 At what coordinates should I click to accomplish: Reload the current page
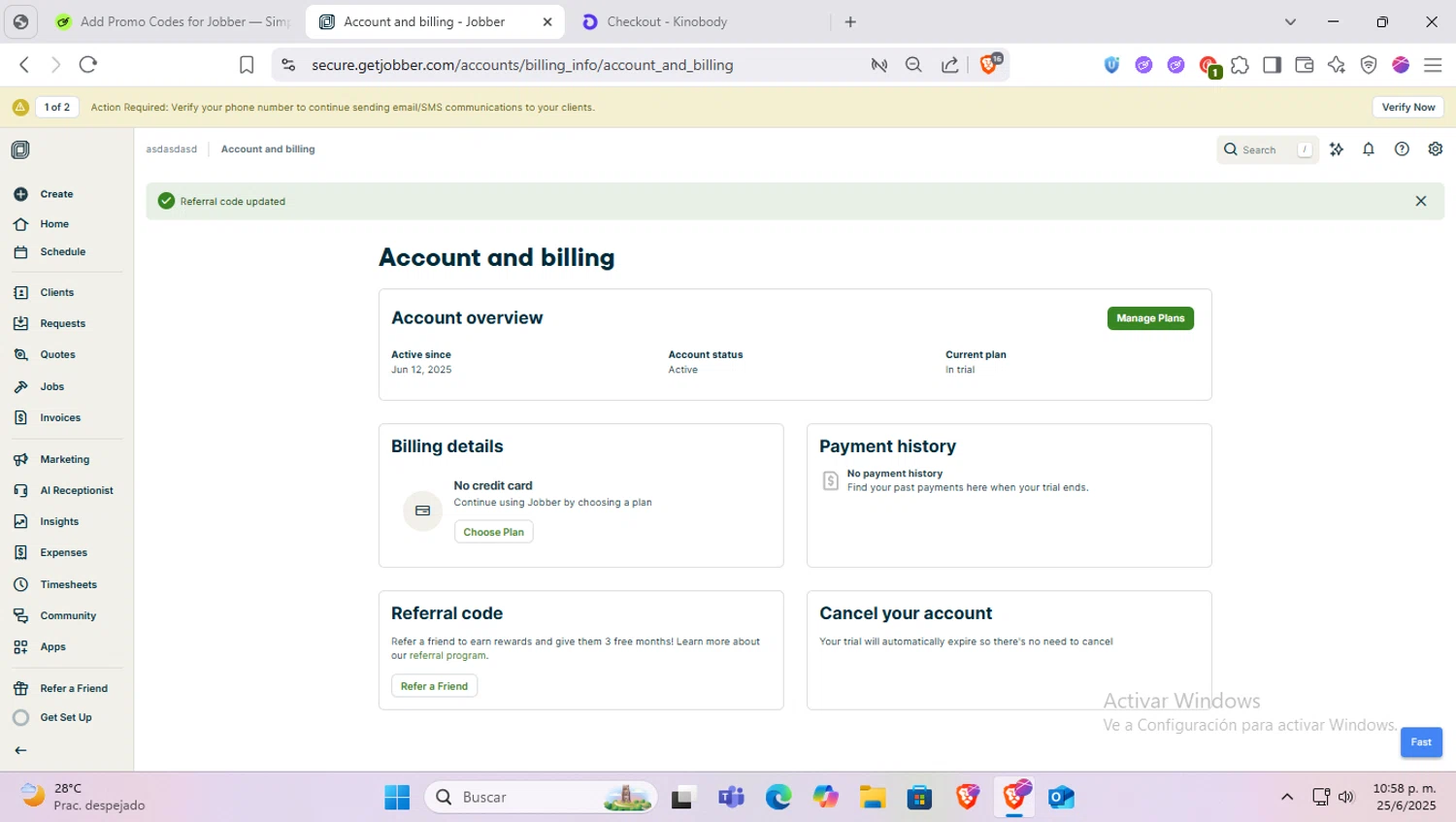(88, 65)
